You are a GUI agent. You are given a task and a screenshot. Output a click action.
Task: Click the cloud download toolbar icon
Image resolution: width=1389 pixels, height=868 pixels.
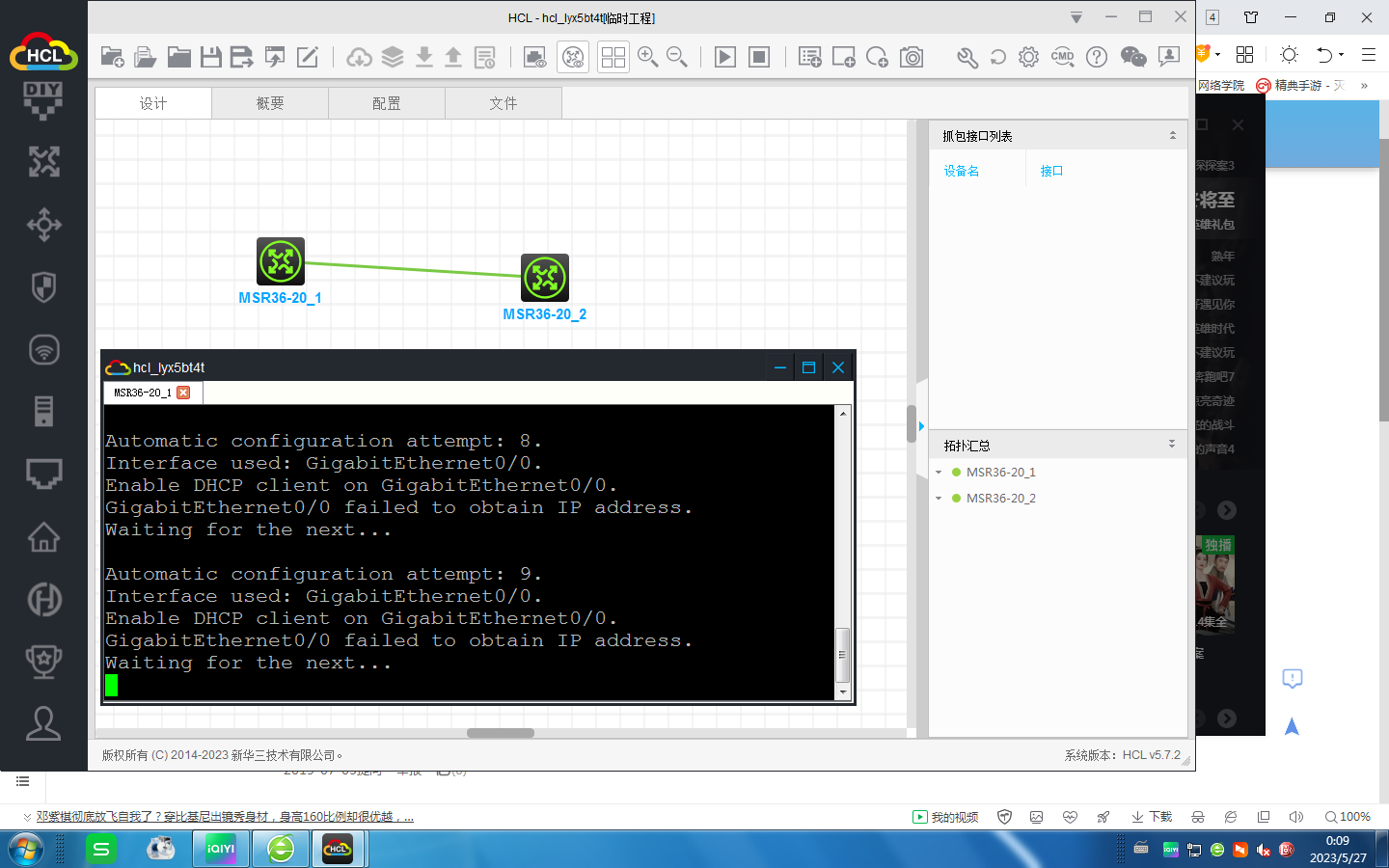pos(360,57)
